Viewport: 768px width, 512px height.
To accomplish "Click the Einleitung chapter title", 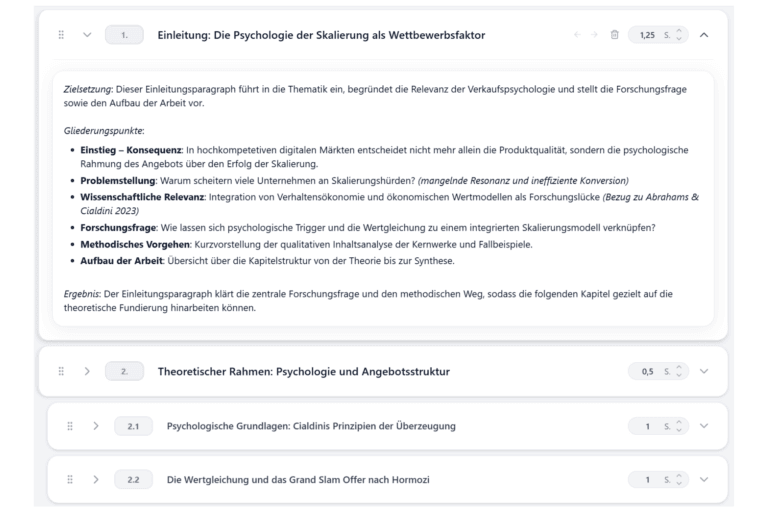I will pos(321,35).
